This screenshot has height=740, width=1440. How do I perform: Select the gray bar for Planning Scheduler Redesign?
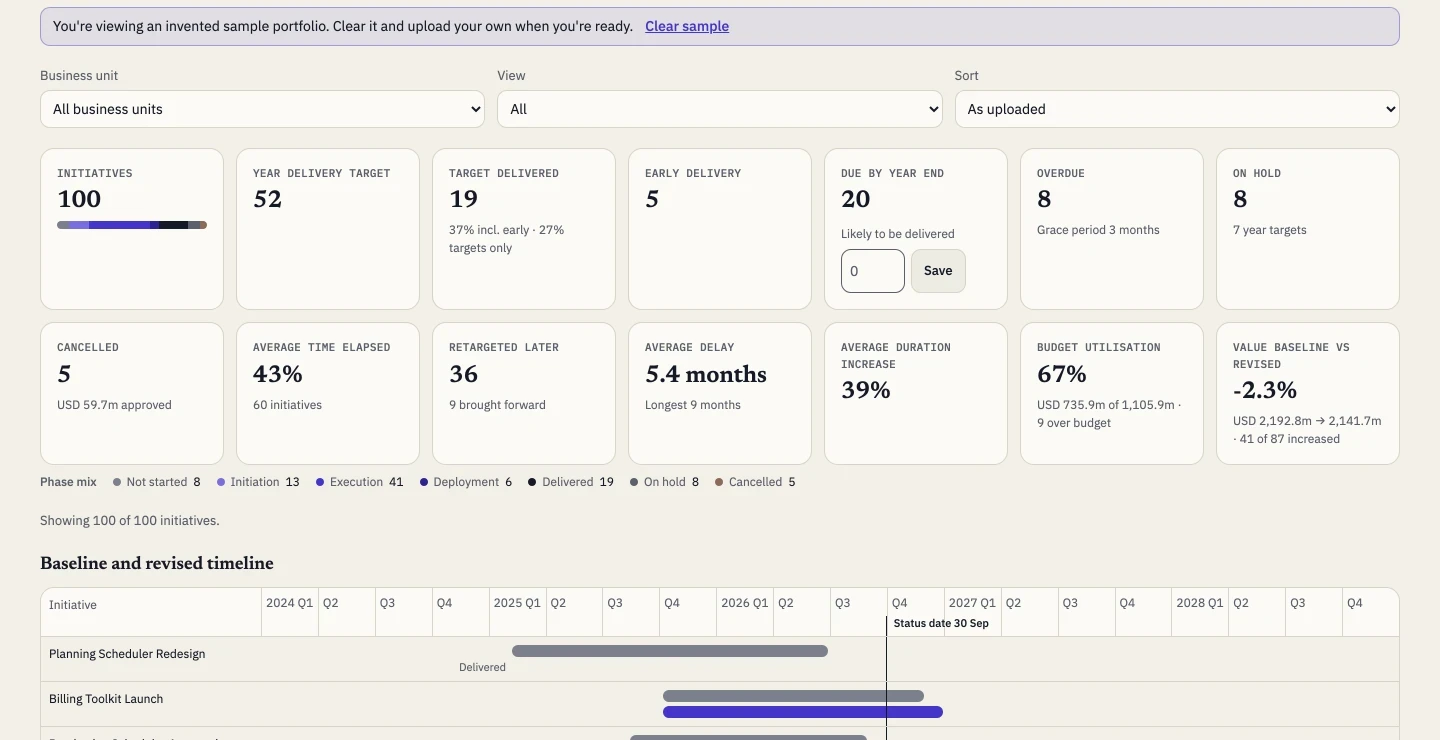(670, 651)
